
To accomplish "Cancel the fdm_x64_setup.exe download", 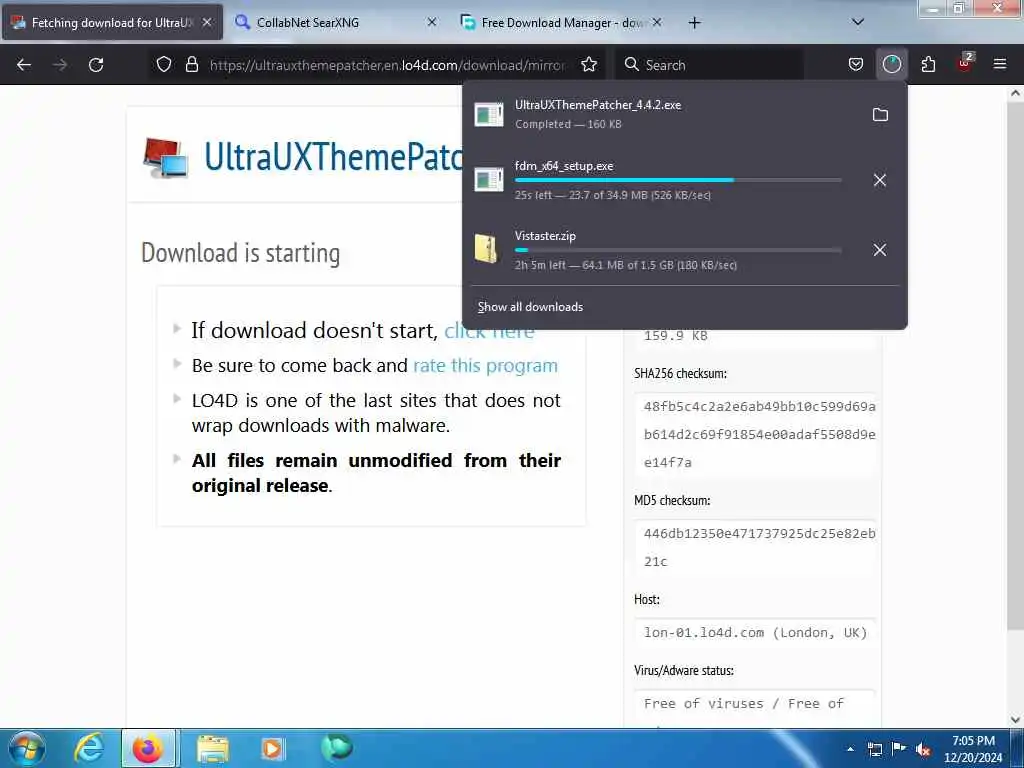I will pyautogui.click(x=880, y=180).
